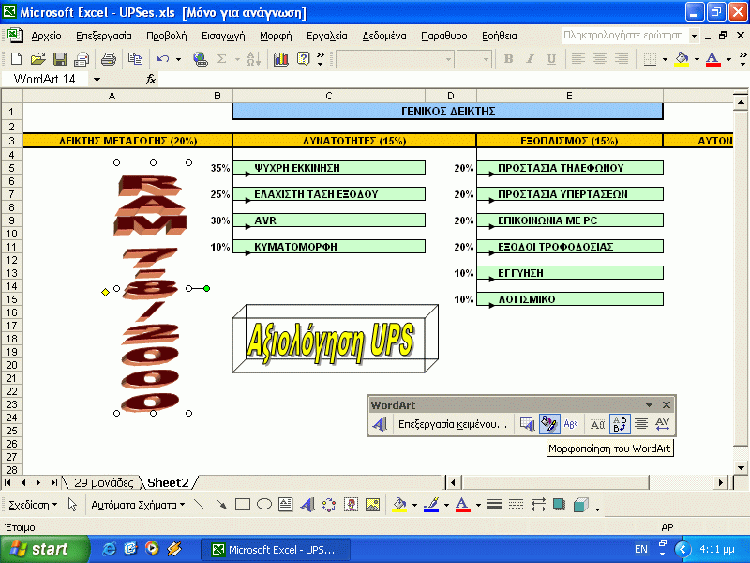This screenshot has height=563, width=750.
Task: Open the font name combo box
Action: (x=395, y=59)
